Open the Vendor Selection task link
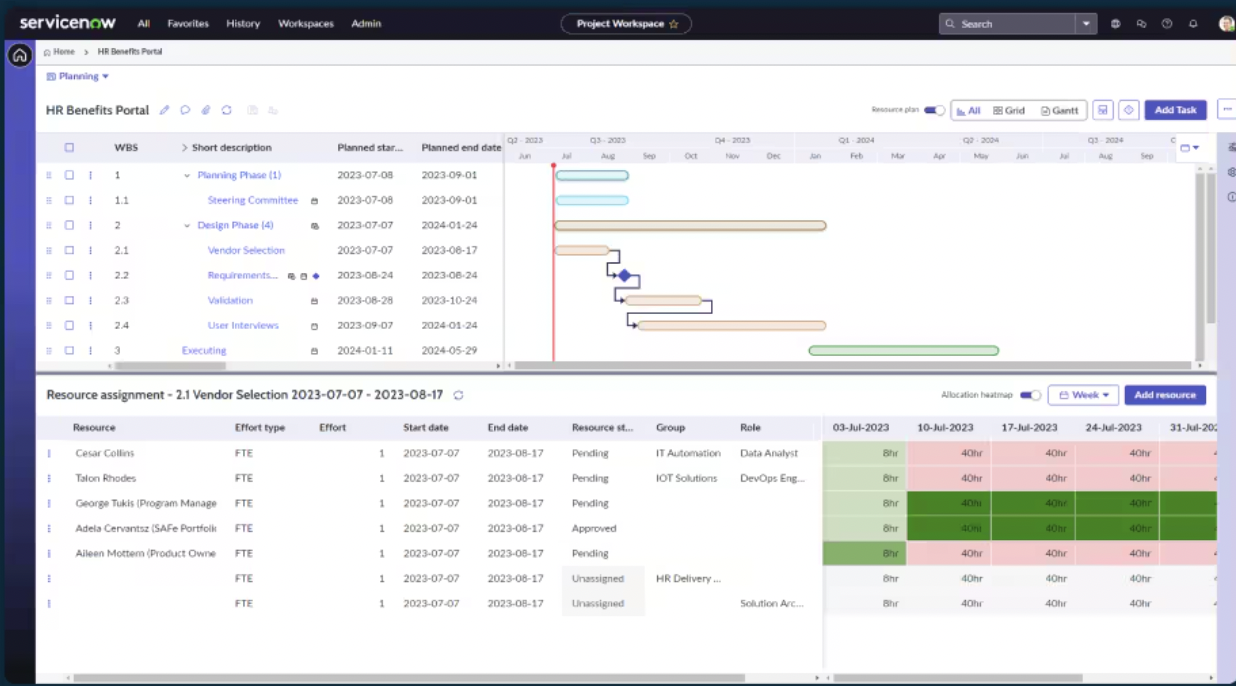The height and width of the screenshot is (686, 1236). coord(246,250)
